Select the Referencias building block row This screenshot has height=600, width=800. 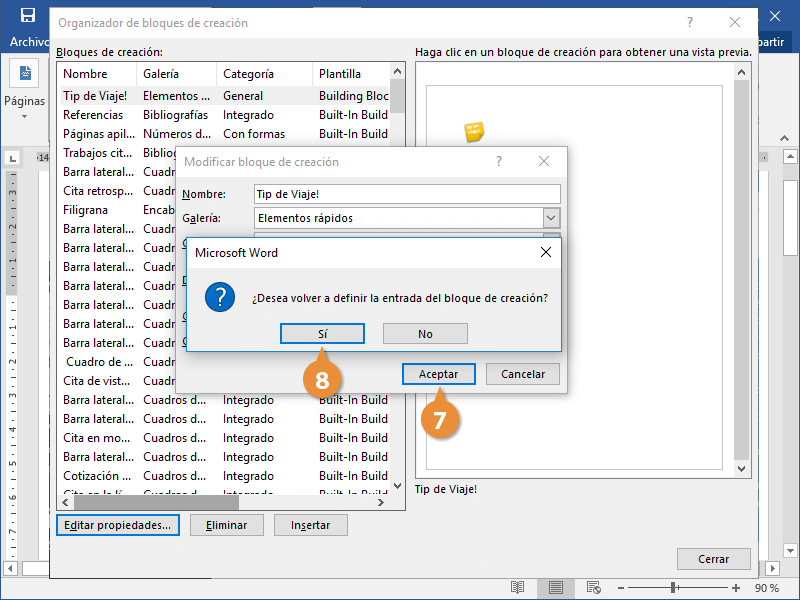97,114
